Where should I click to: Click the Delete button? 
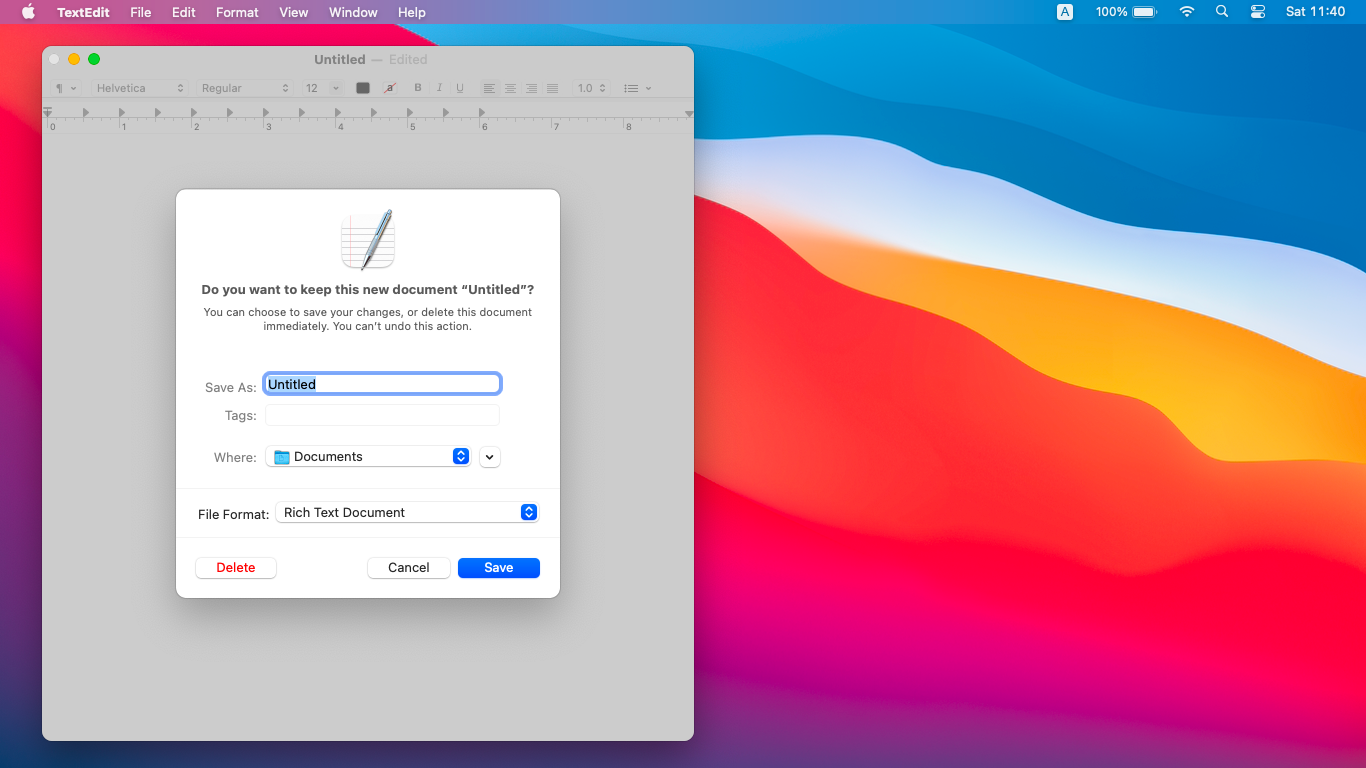(236, 568)
